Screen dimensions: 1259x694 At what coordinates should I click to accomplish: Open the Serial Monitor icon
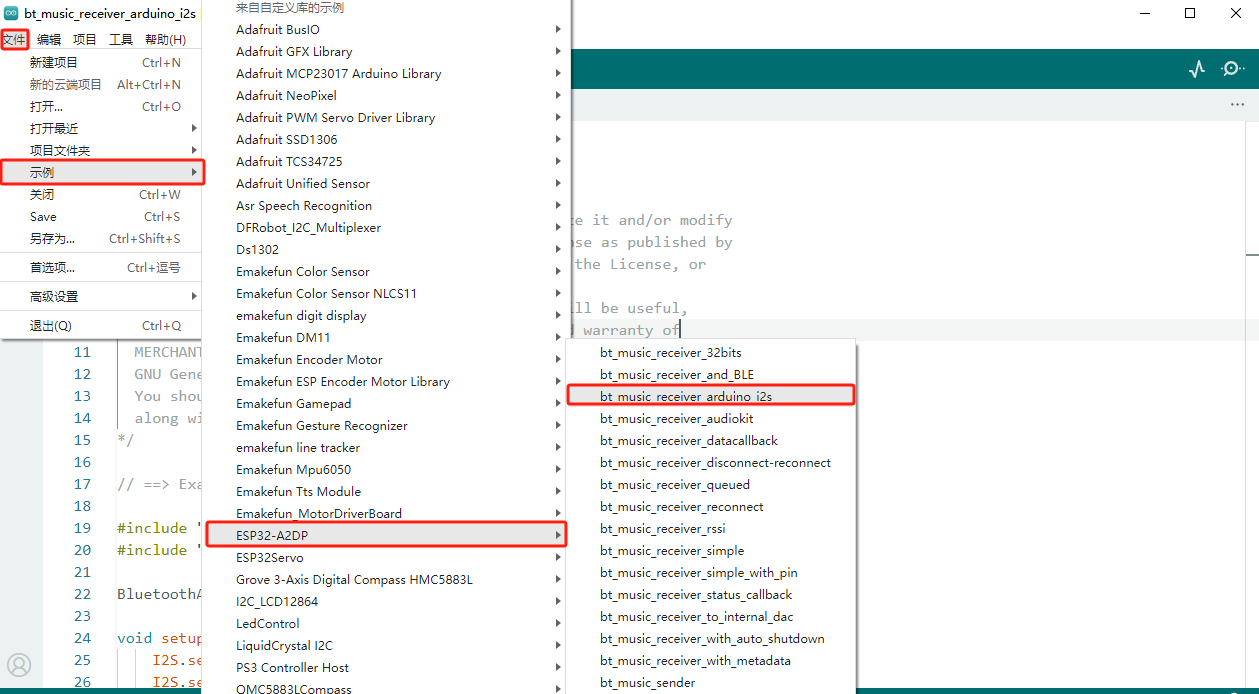pyautogui.click(x=1233, y=69)
